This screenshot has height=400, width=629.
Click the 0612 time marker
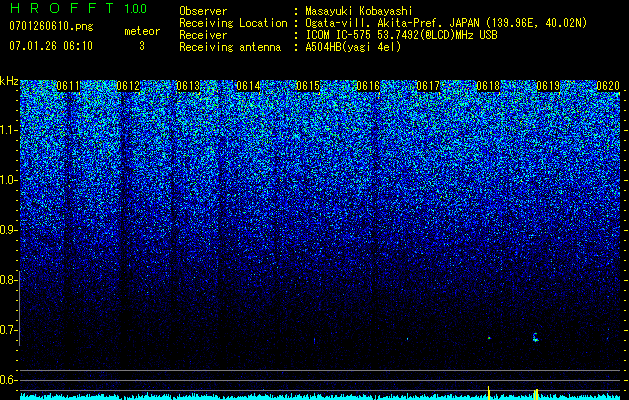128,86
